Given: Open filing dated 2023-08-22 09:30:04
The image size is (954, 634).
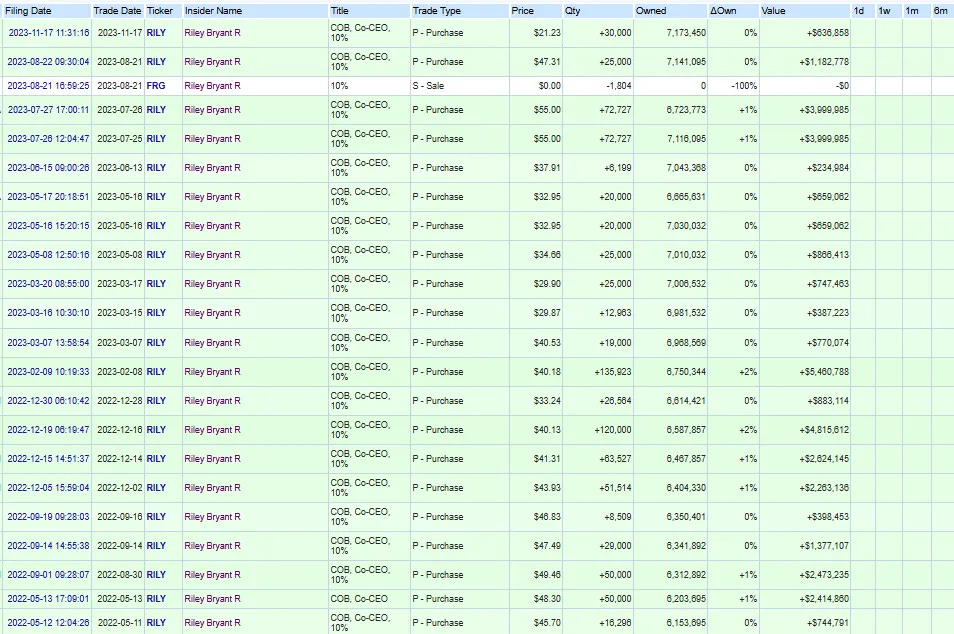Looking at the screenshot, I should point(49,61).
